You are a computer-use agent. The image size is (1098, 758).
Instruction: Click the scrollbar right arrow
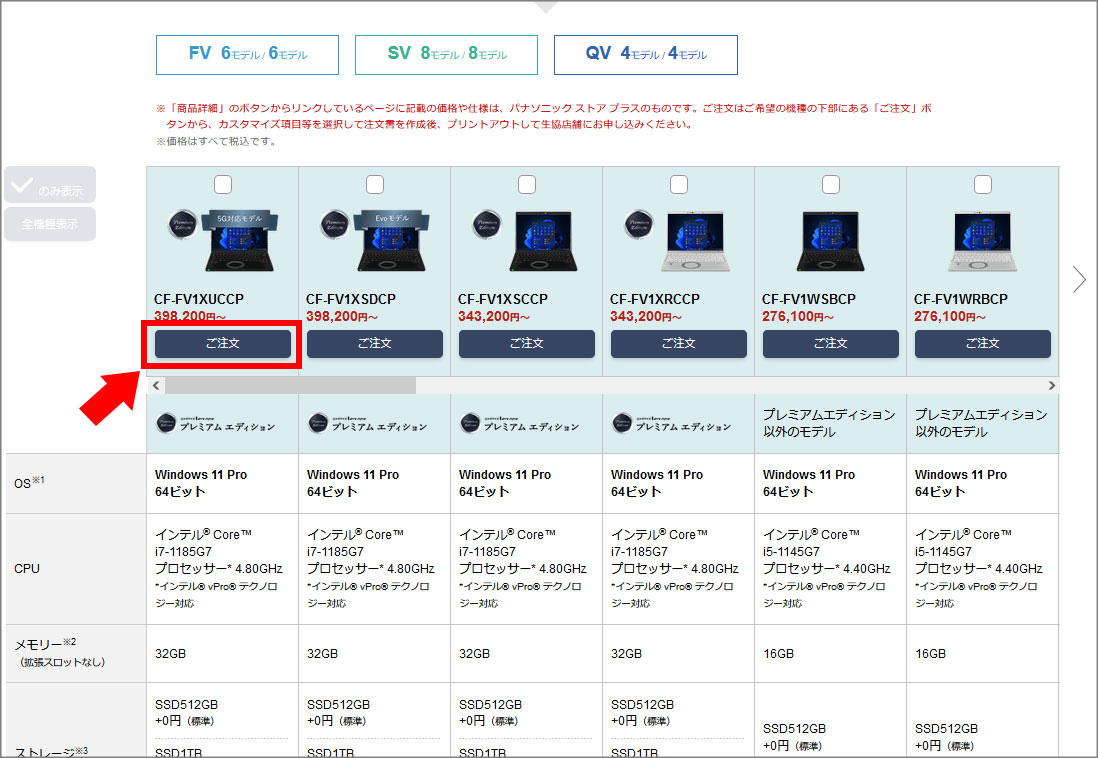point(1051,385)
